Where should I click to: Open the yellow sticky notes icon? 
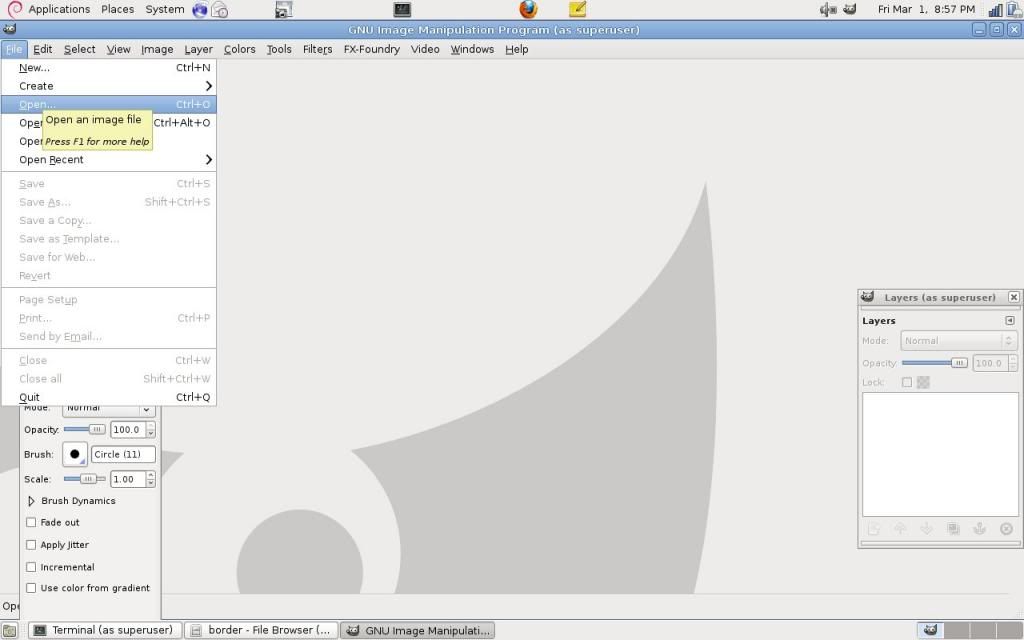click(x=577, y=9)
